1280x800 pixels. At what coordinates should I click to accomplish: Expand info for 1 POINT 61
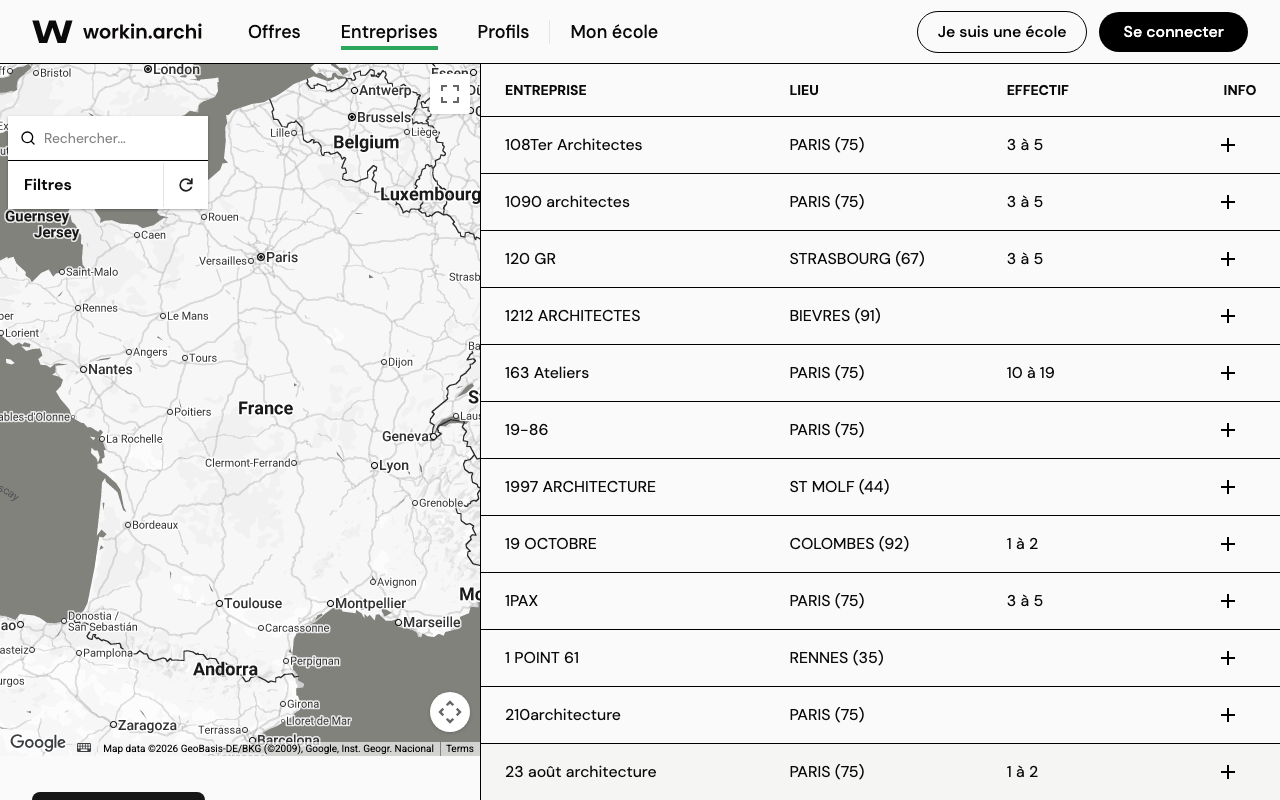coord(1228,658)
